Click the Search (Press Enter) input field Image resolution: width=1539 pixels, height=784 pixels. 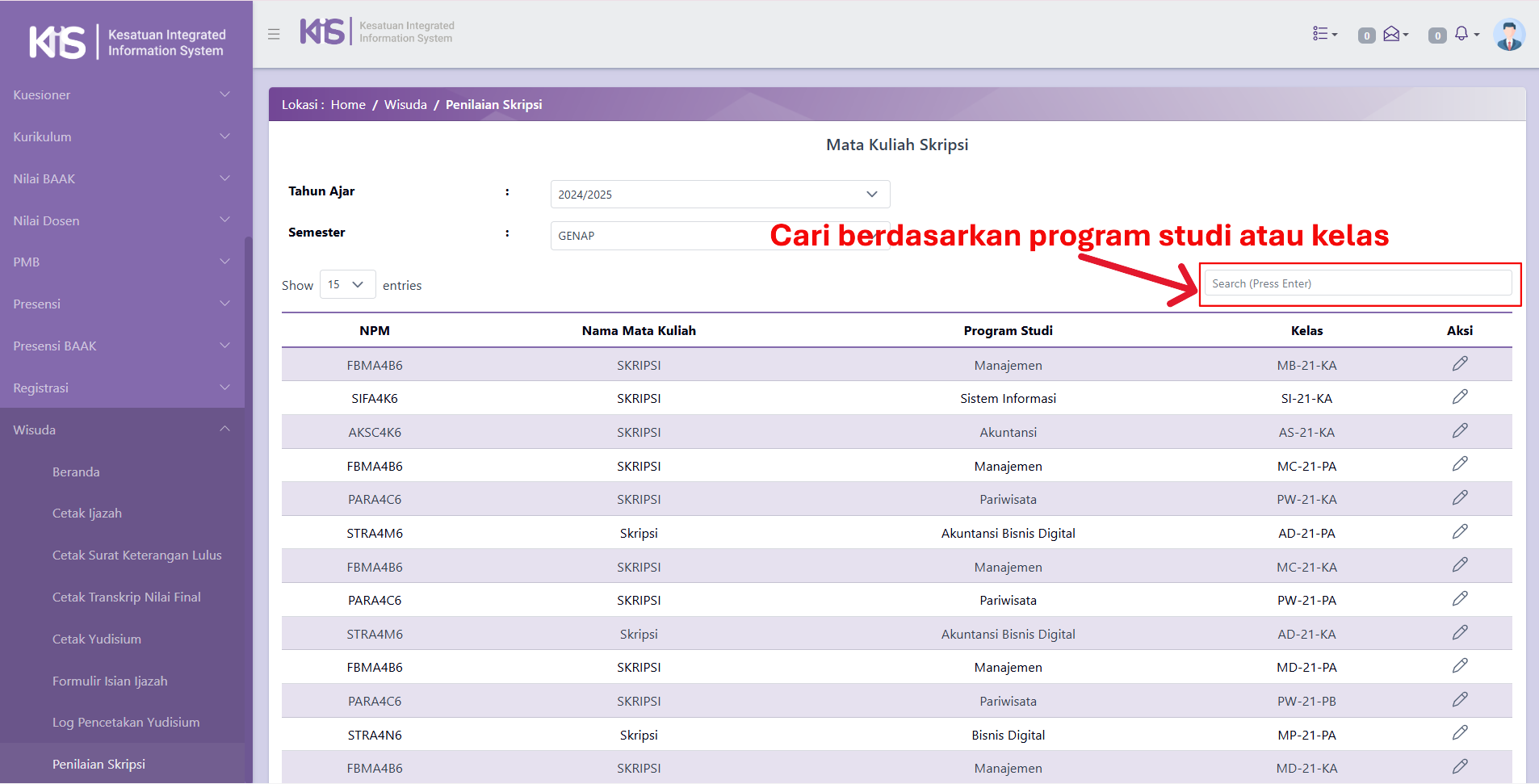click(1357, 283)
